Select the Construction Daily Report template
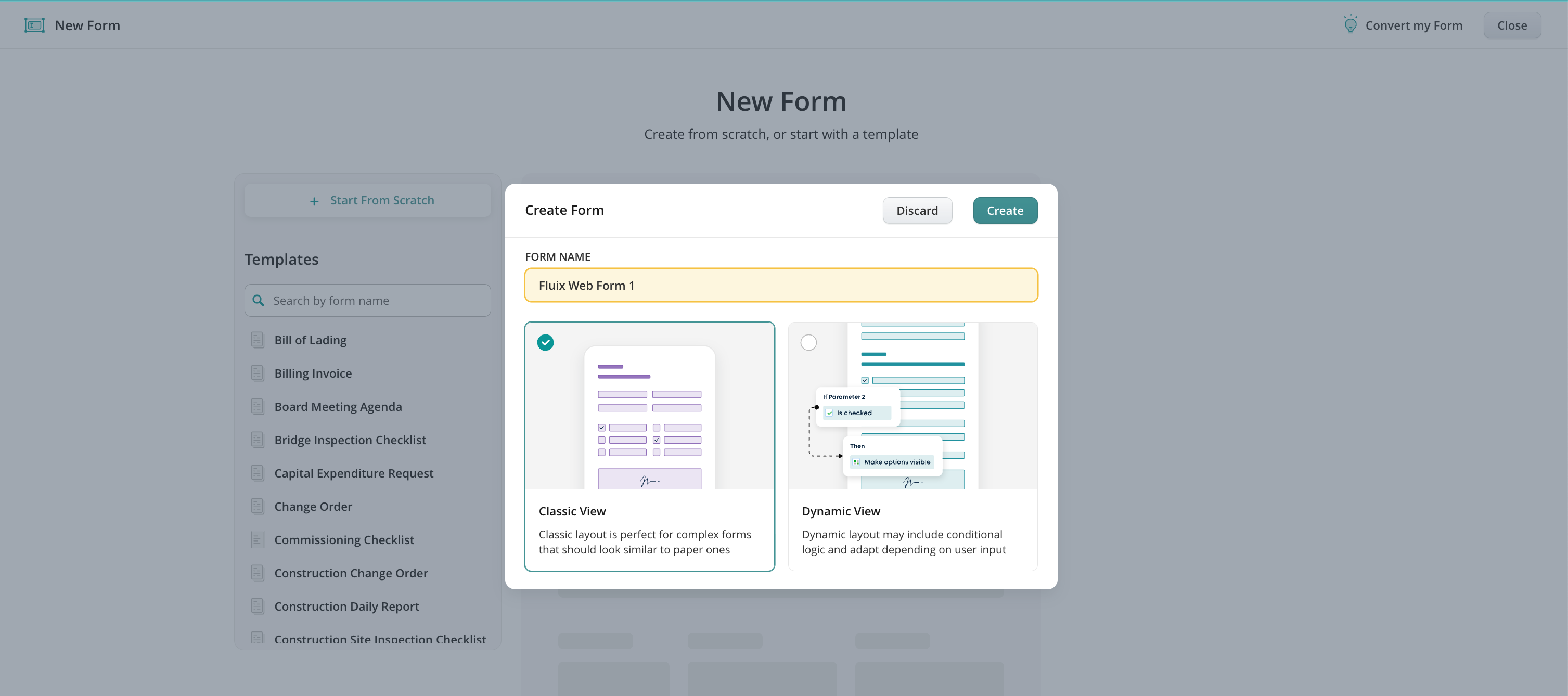 coord(346,607)
